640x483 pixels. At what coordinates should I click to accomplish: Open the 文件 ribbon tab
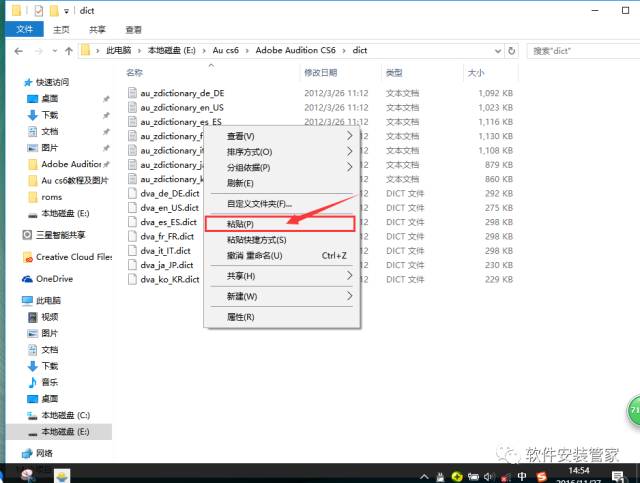(x=24, y=30)
